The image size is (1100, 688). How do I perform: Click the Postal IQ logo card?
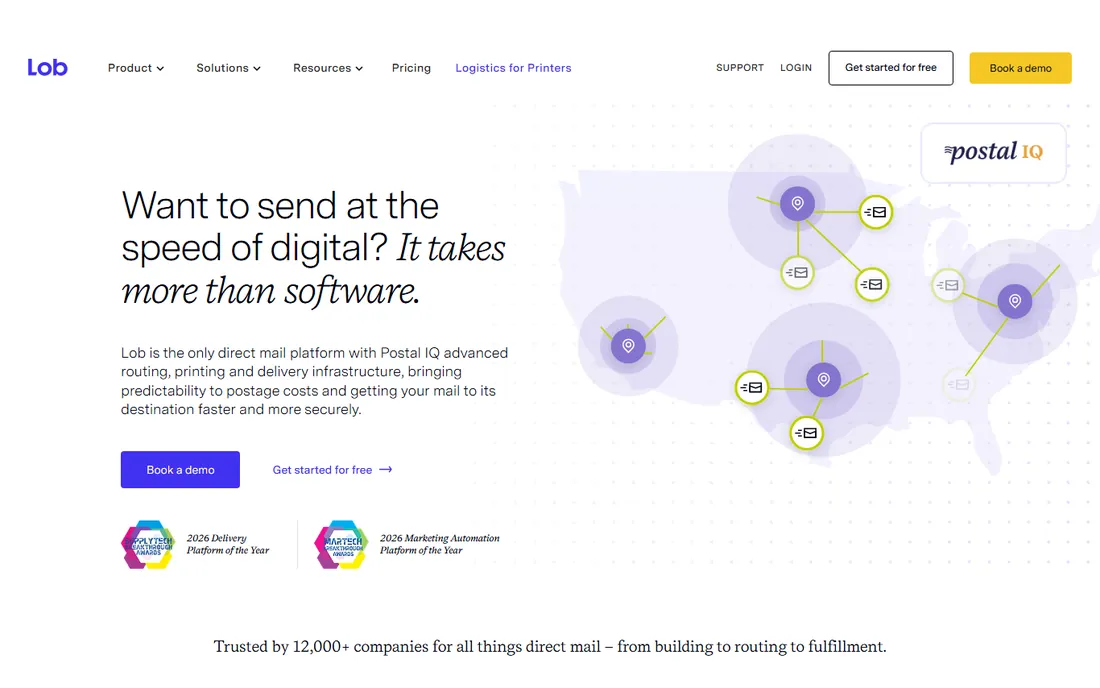[993, 153]
